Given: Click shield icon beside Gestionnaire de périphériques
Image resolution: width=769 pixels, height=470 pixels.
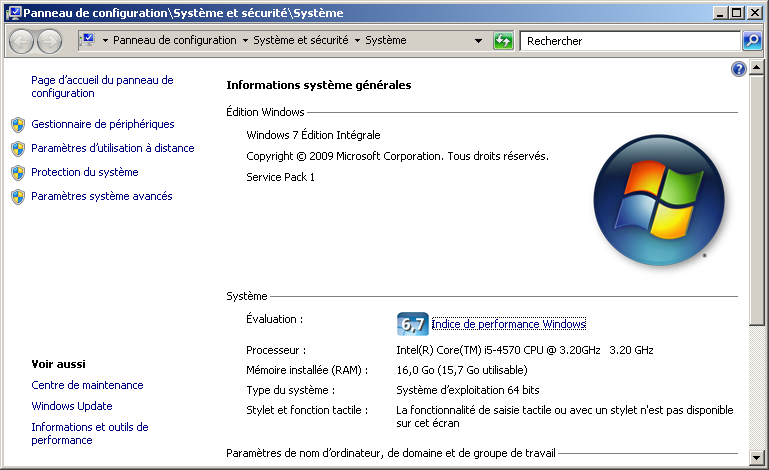Looking at the screenshot, I should click(18, 125).
